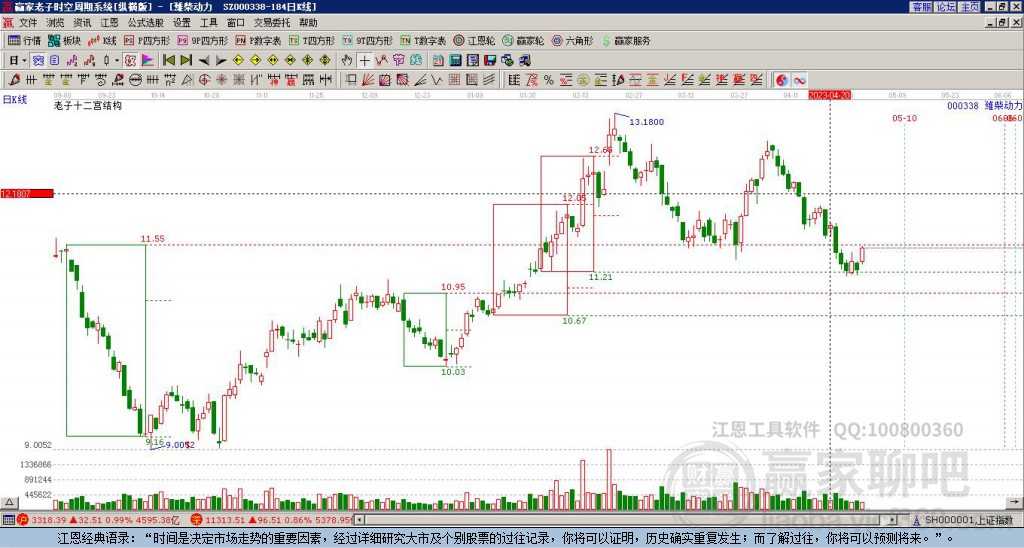Click the black left arrow icon
Screen dimensions: 1024x548
(204, 61)
